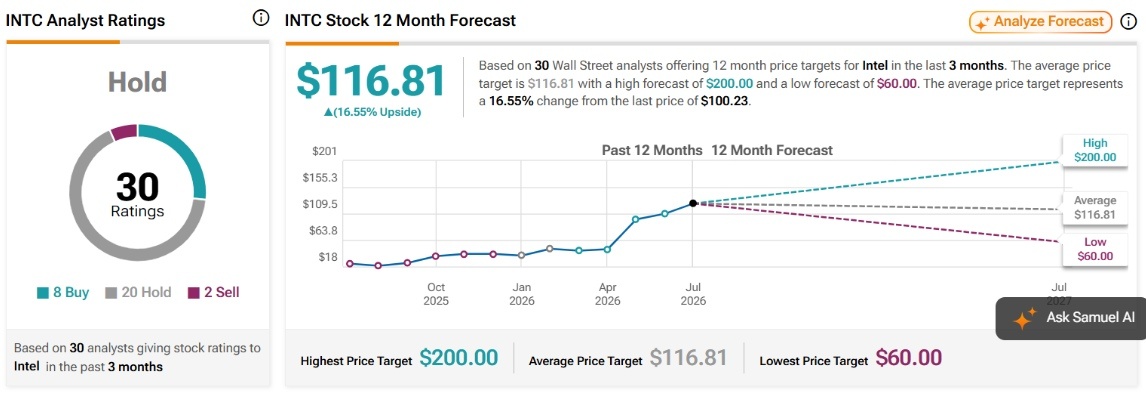This screenshot has height=399, width=1146.
Task: Click the 30 Ratings donut center
Action: coord(137,194)
